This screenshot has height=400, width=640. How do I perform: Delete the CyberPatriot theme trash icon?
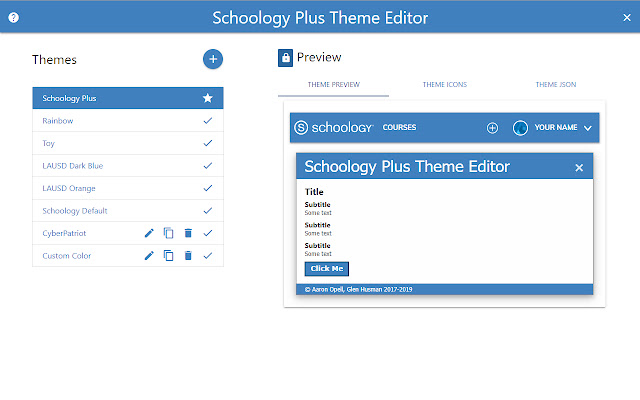click(188, 233)
